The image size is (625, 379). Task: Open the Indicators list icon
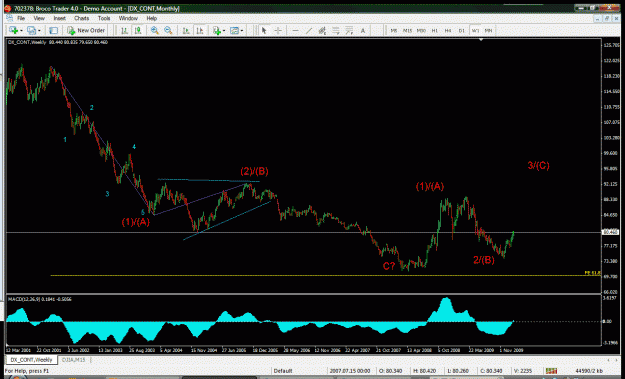pyautogui.click(x=216, y=30)
